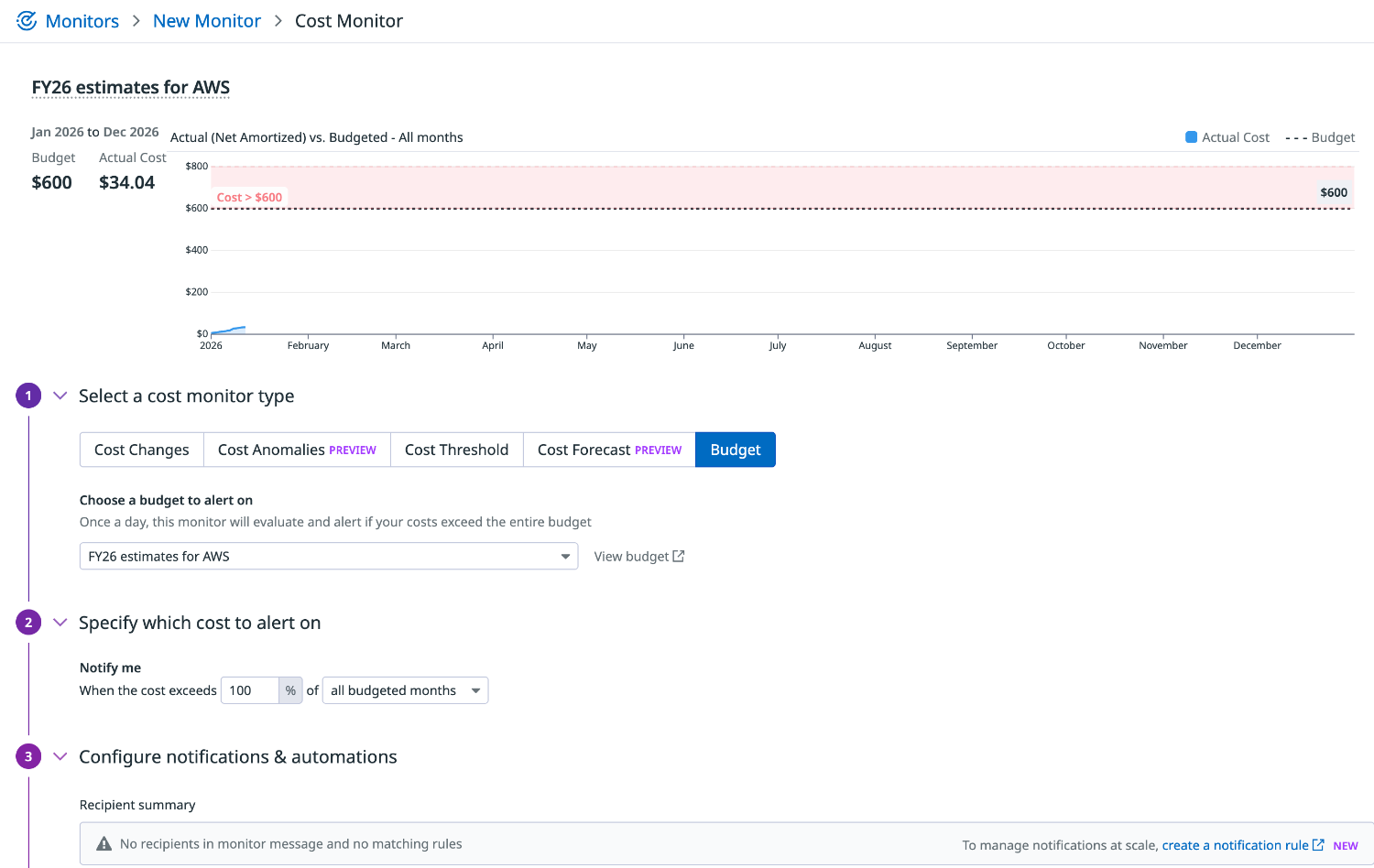Choose the Cost Forecast monitor type
Image resolution: width=1374 pixels, height=868 pixels.
tap(609, 450)
